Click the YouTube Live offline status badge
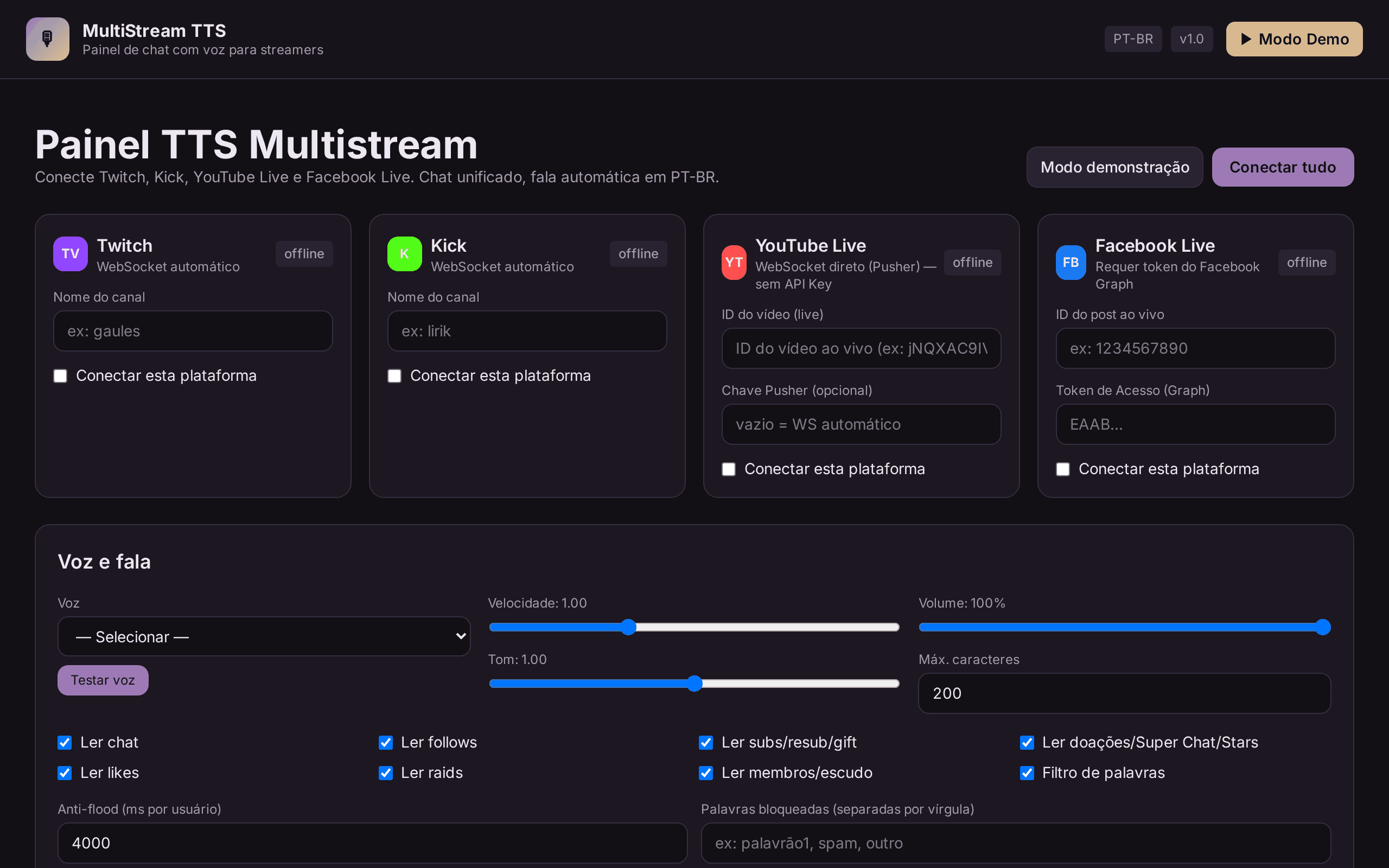The image size is (1389, 868). pos(972,263)
